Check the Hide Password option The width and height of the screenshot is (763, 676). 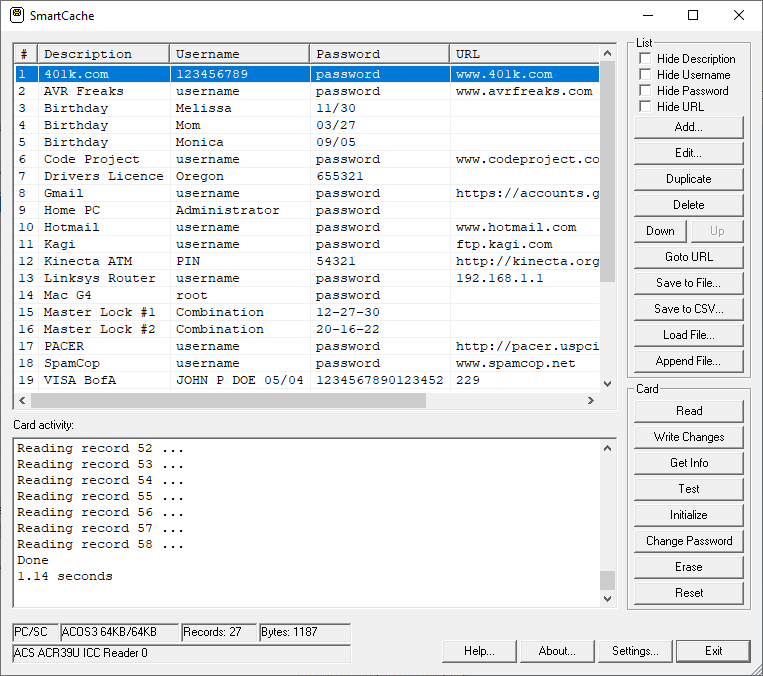click(645, 91)
